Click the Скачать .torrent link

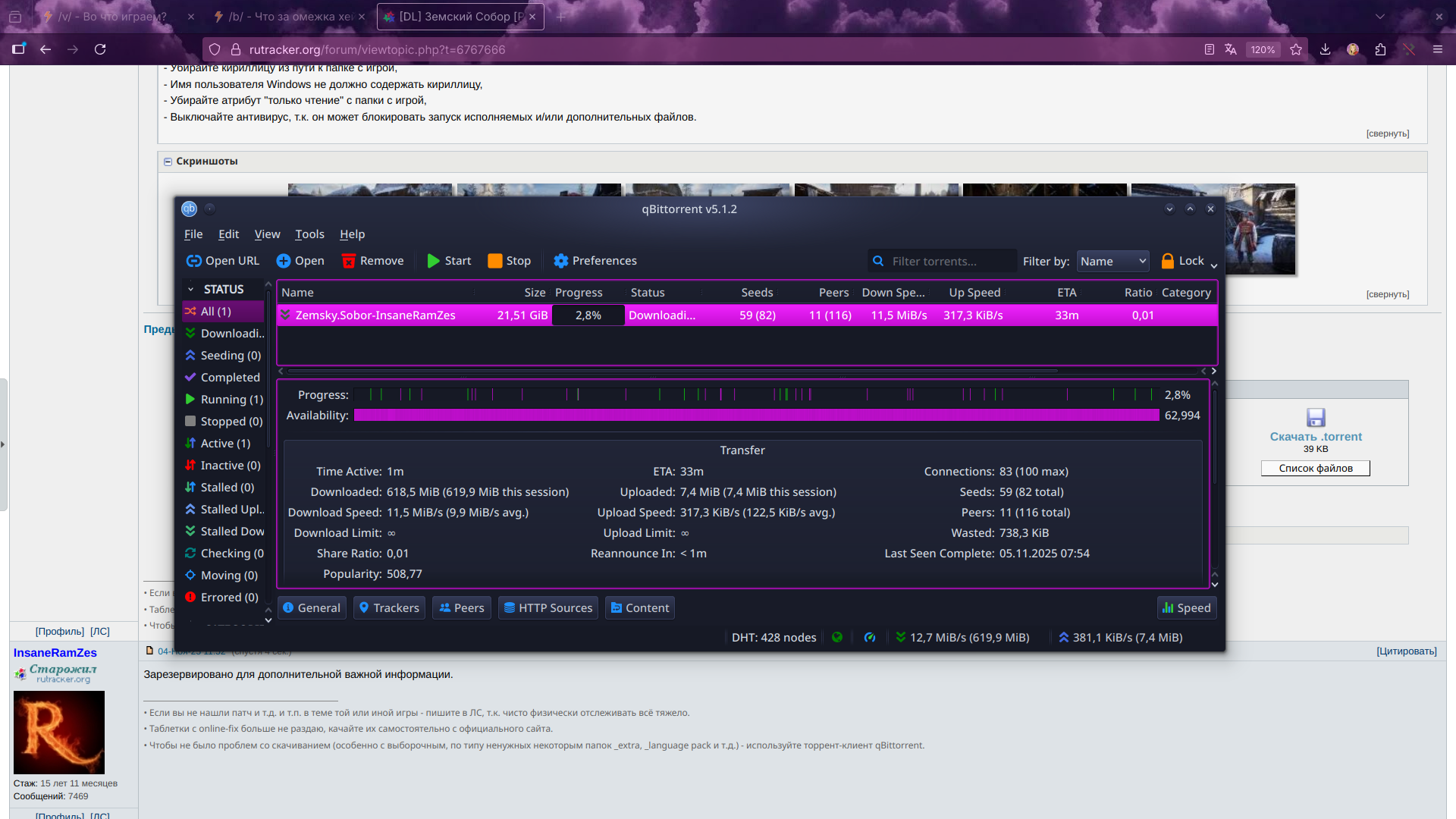[x=1316, y=437]
